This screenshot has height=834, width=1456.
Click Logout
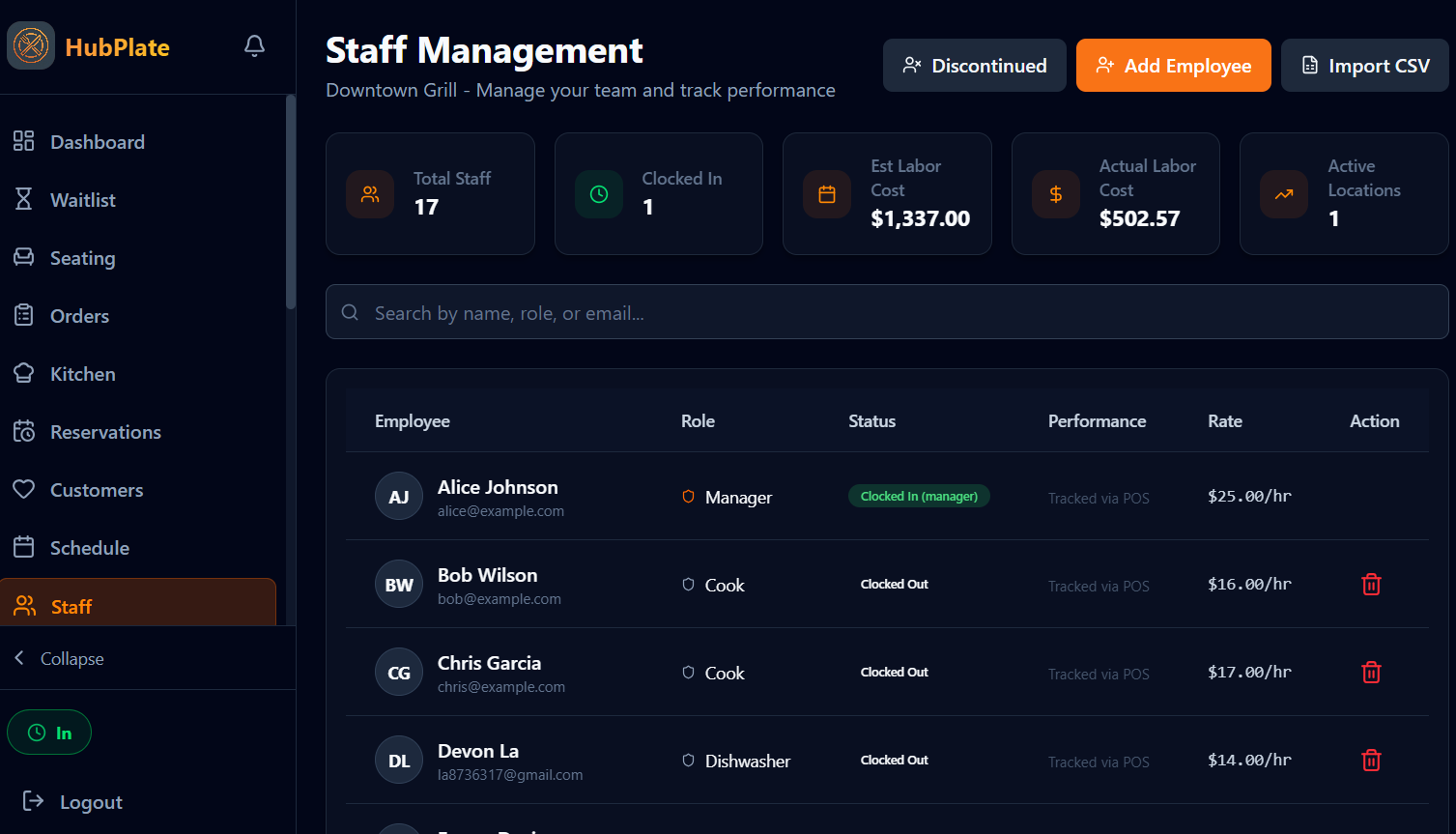pyautogui.click(x=72, y=801)
